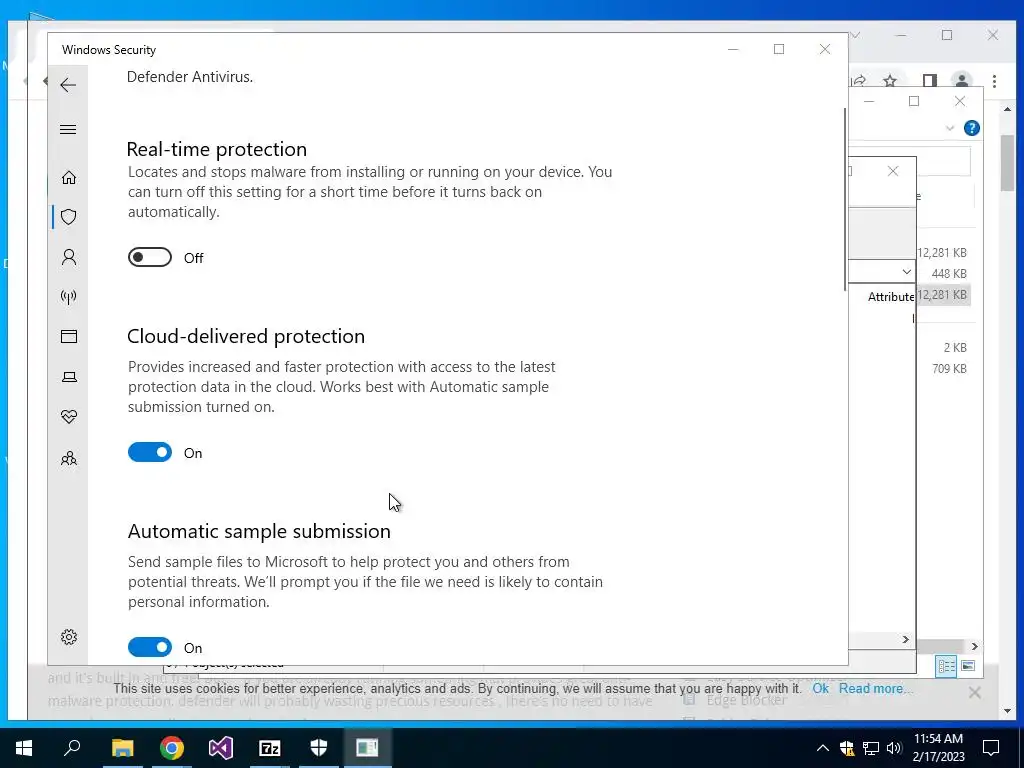Expand ribbon chevron beside help icon
This screenshot has height=768, width=1024.
[x=950, y=128]
